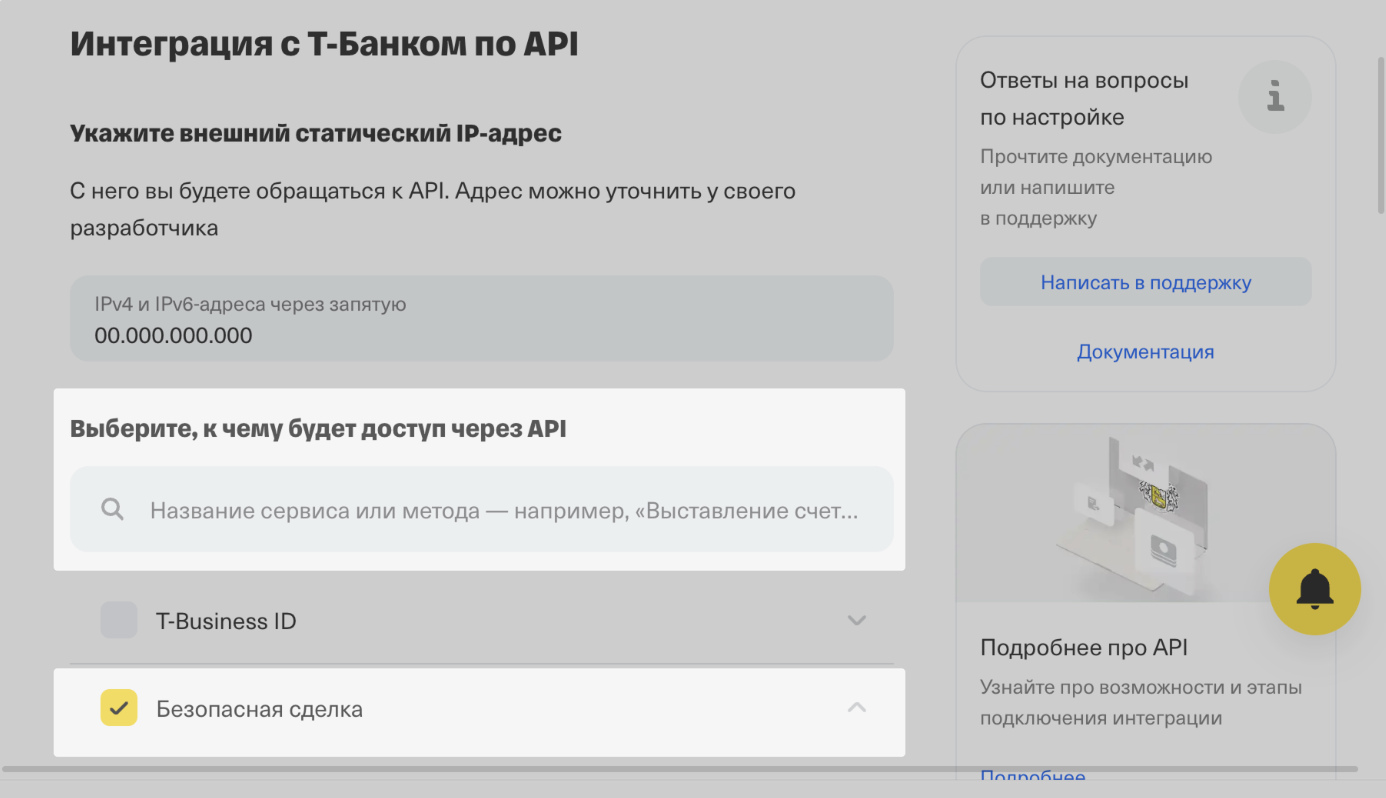Click the magnifier icon in the service search field

point(112,509)
